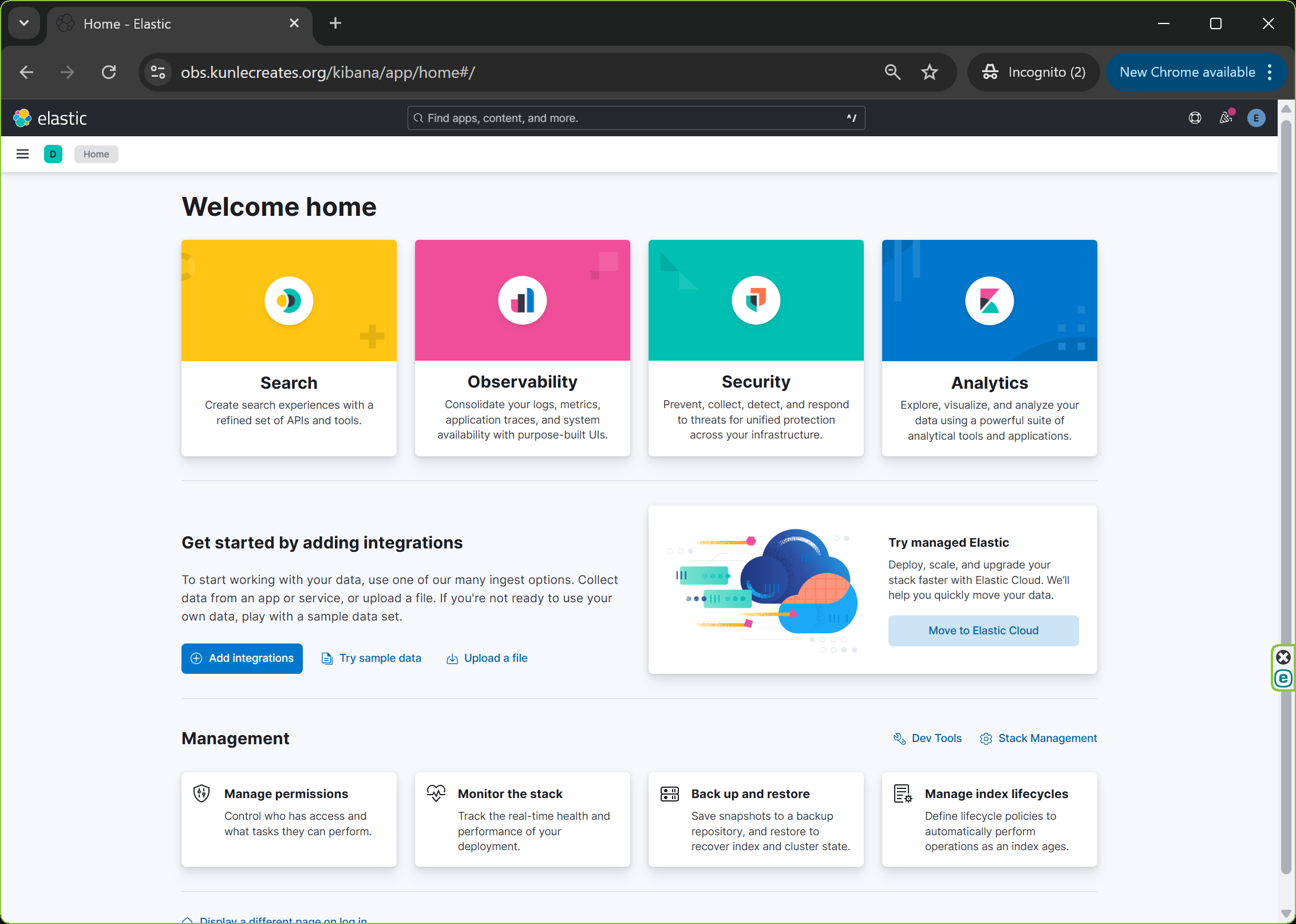Image resolution: width=1296 pixels, height=924 pixels.
Task: Click Move to Elastic Cloud button
Action: pos(983,630)
